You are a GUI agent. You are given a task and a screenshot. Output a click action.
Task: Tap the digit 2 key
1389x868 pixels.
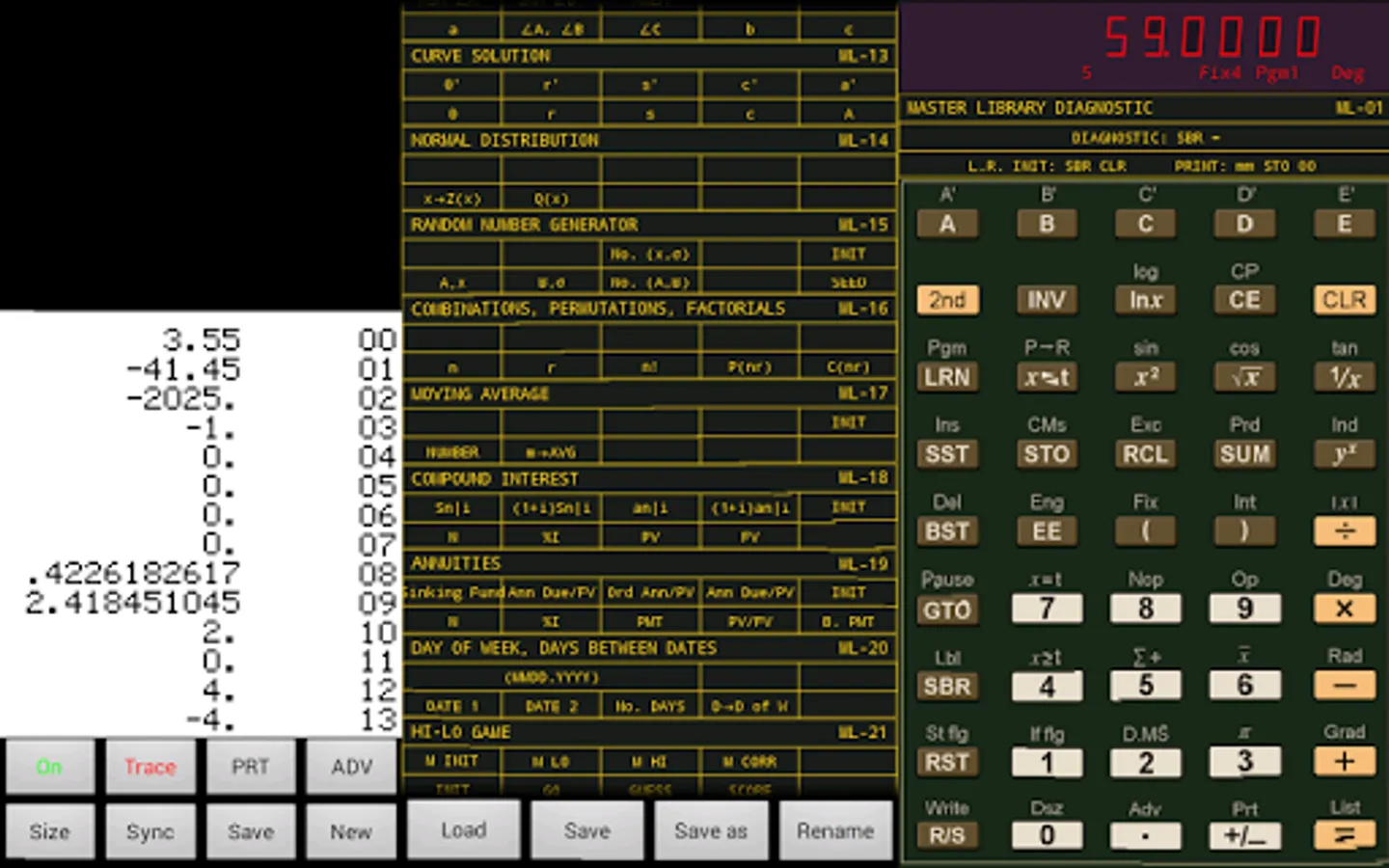coord(1146,763)
